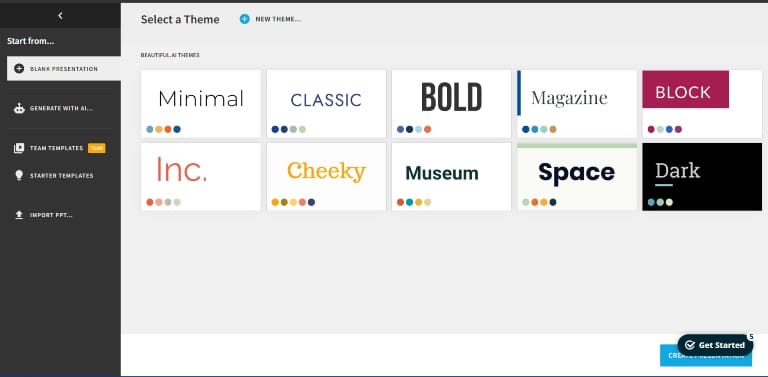Click the lightbulb Starter Templates icon
Screen dimensions: 768x377
click(19, 176)
